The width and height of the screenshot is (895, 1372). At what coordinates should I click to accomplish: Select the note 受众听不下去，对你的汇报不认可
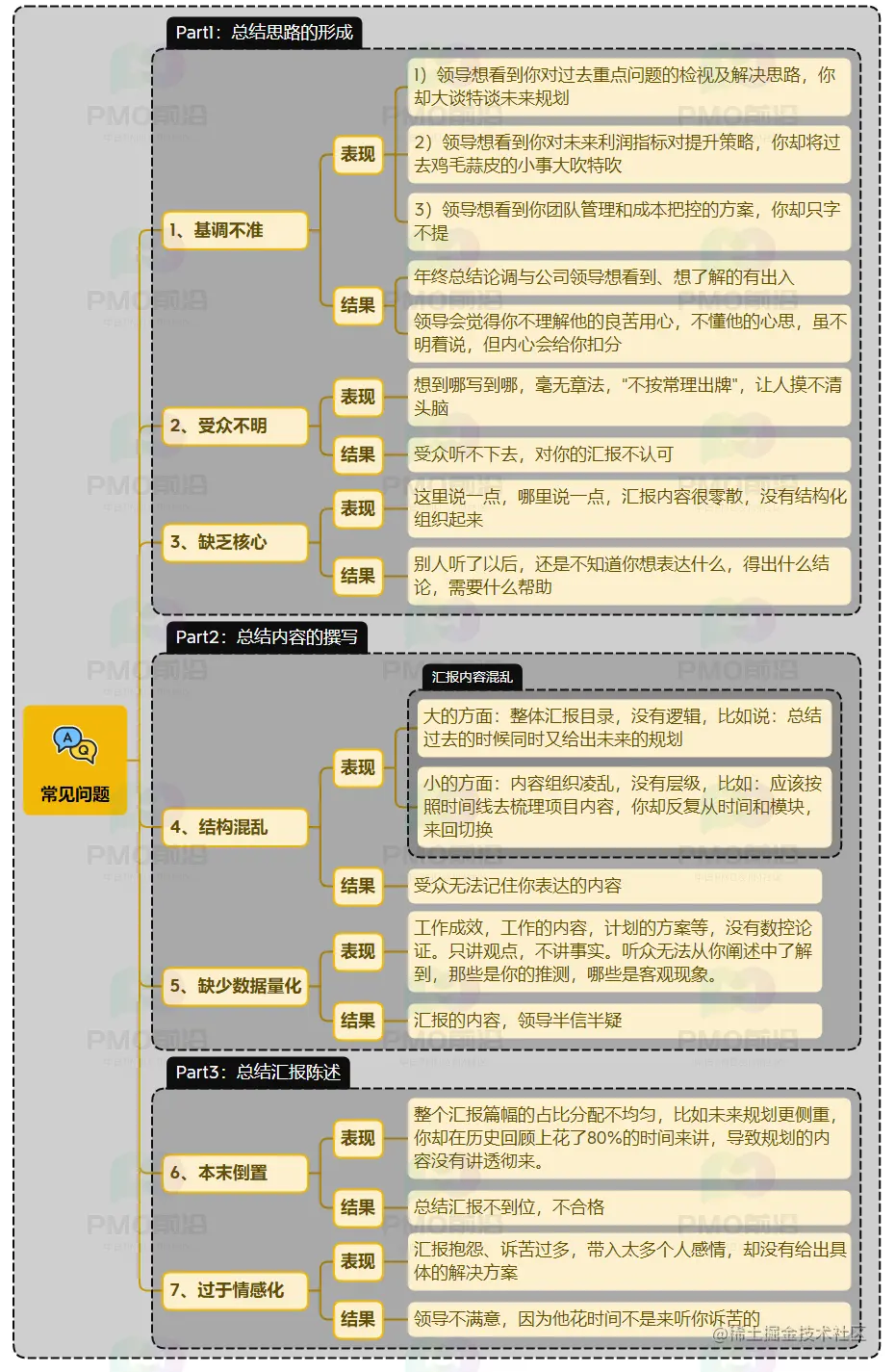click(x=629, y=454)
